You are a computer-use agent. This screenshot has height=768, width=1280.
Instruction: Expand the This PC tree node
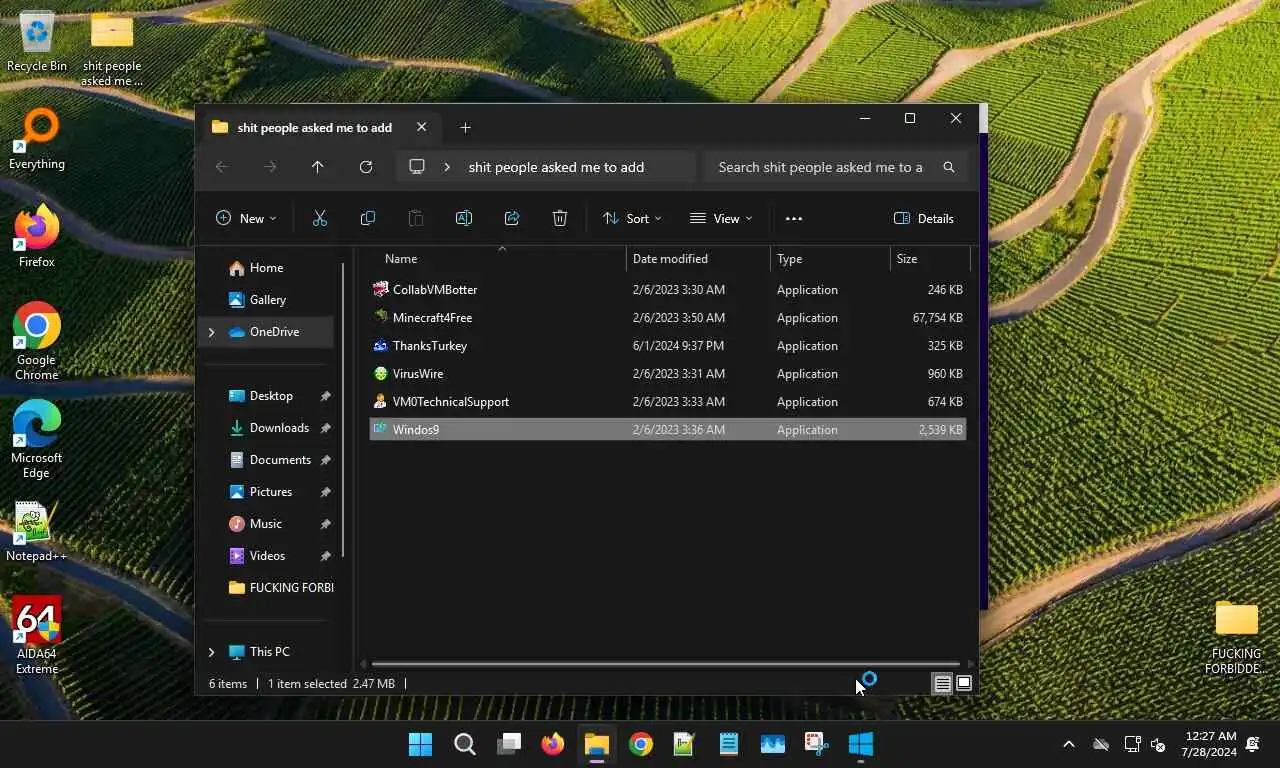[x=211, y=652]
